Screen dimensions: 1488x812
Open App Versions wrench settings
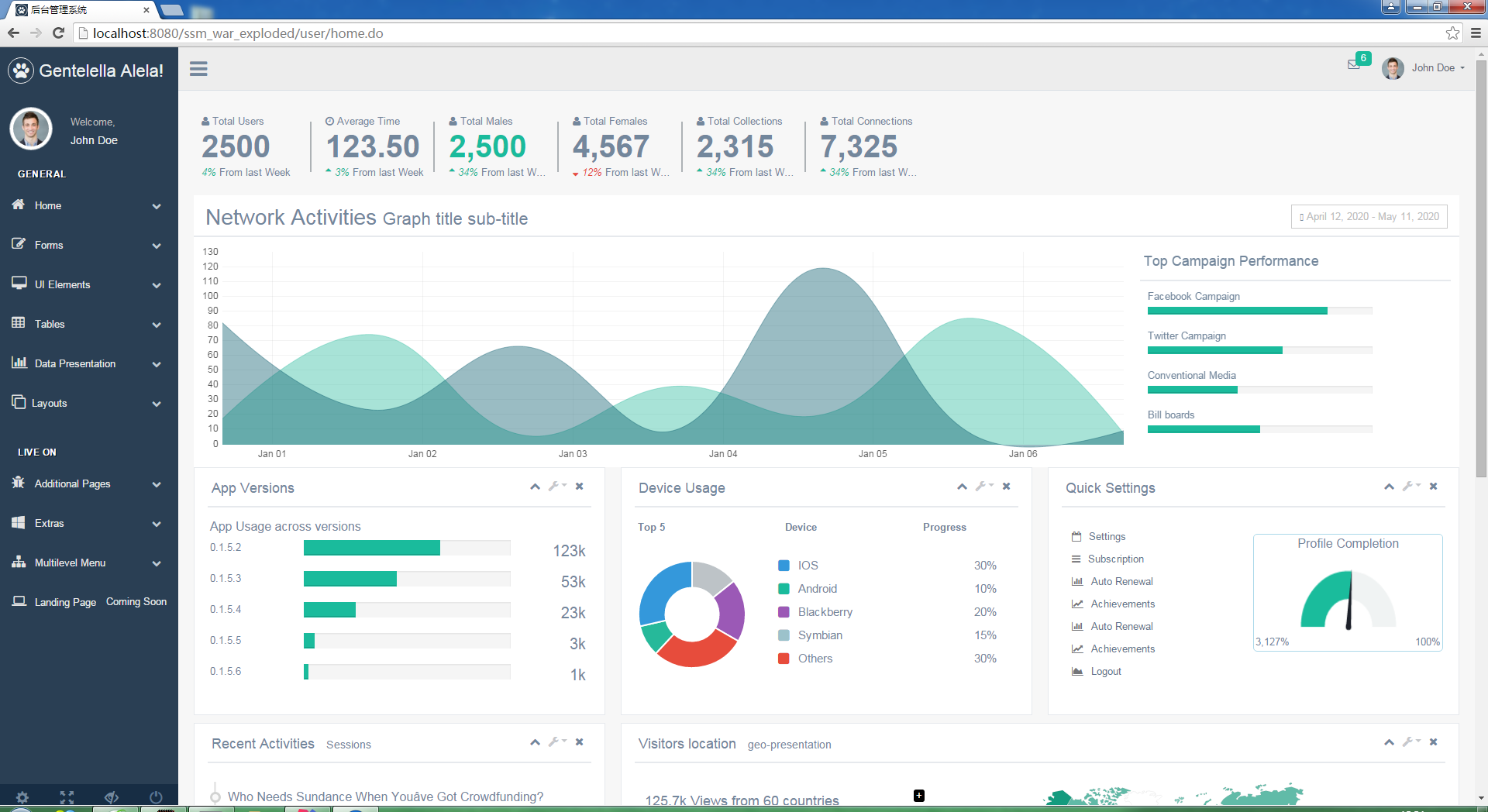(x=557, y=487)
